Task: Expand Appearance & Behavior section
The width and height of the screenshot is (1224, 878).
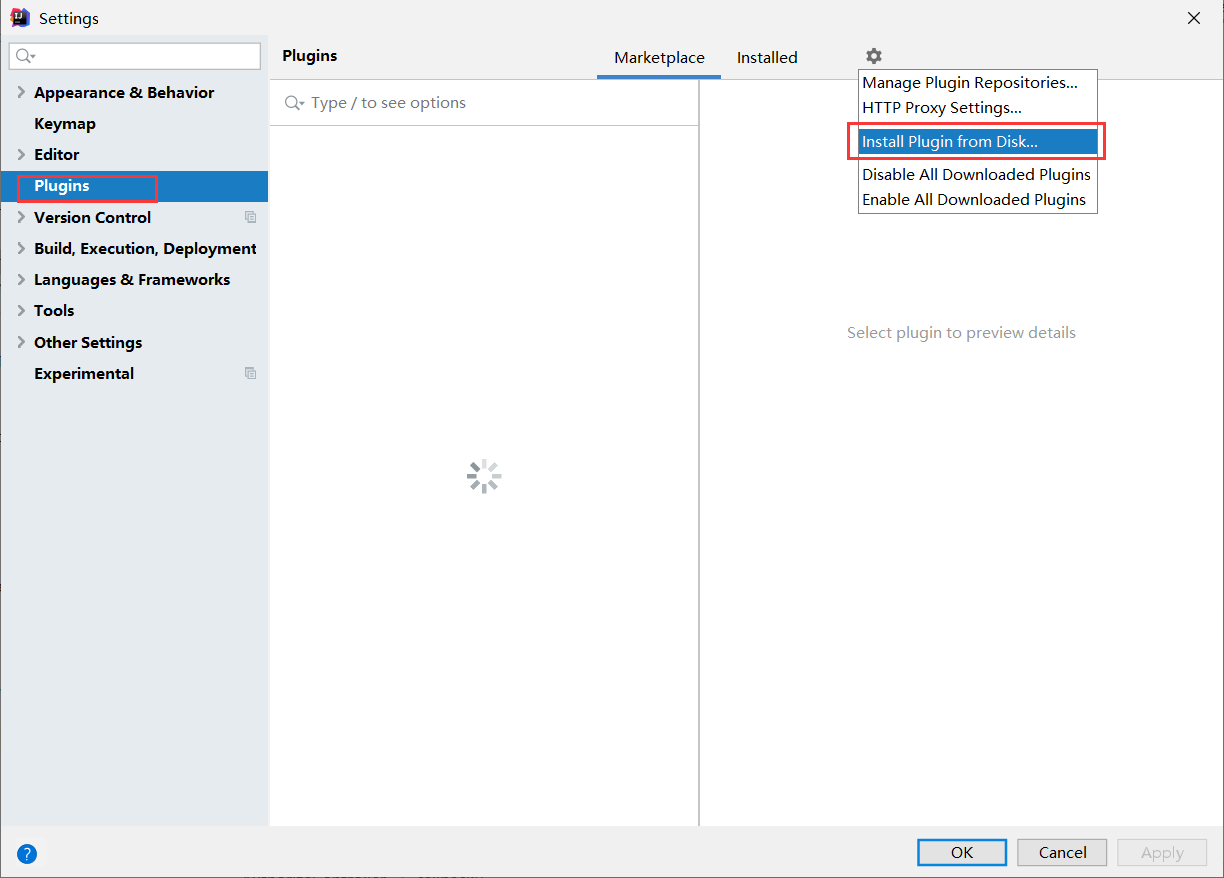Action: 22,92
